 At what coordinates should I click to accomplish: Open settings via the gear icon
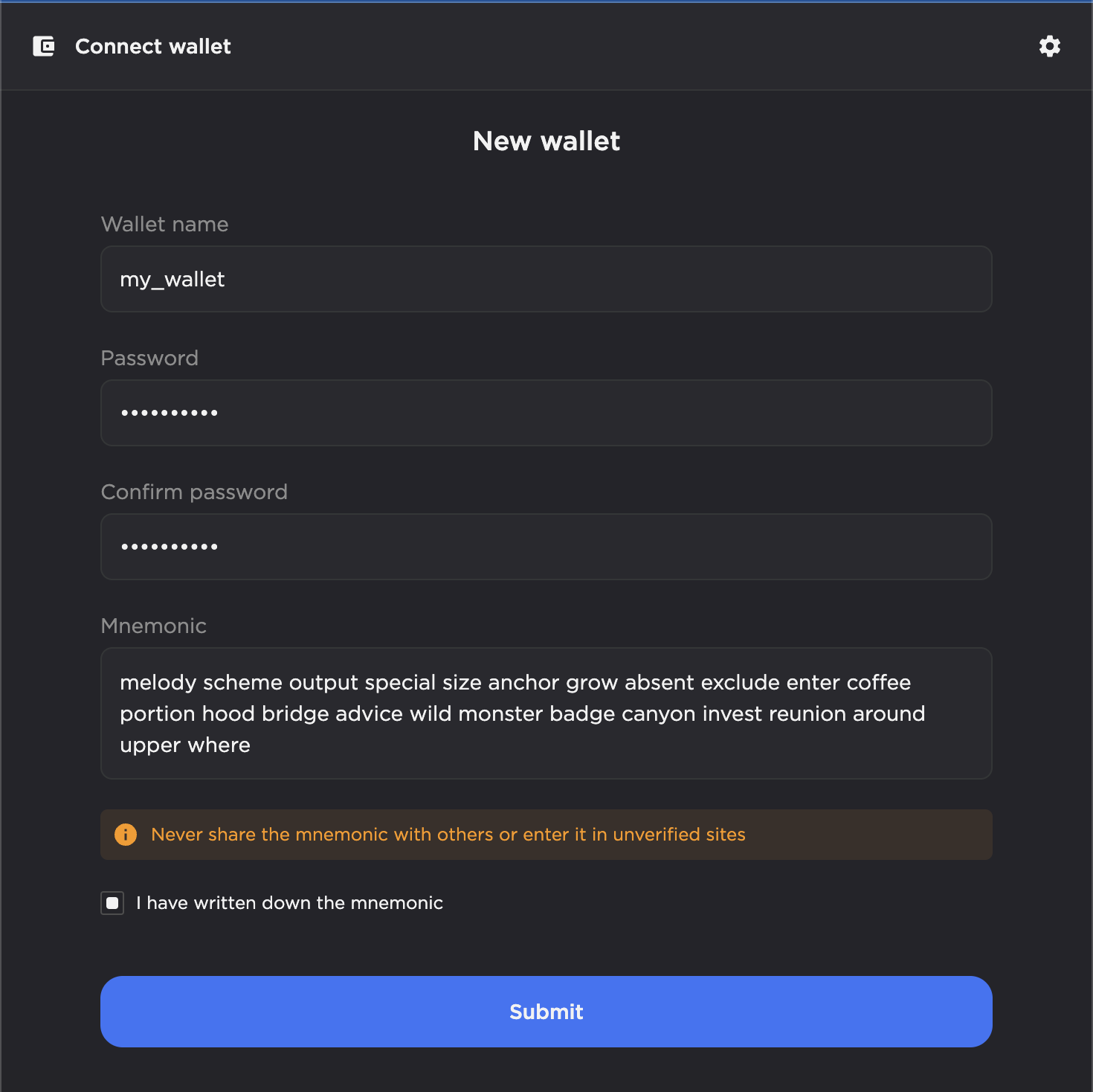click(x=1049, y=46)
